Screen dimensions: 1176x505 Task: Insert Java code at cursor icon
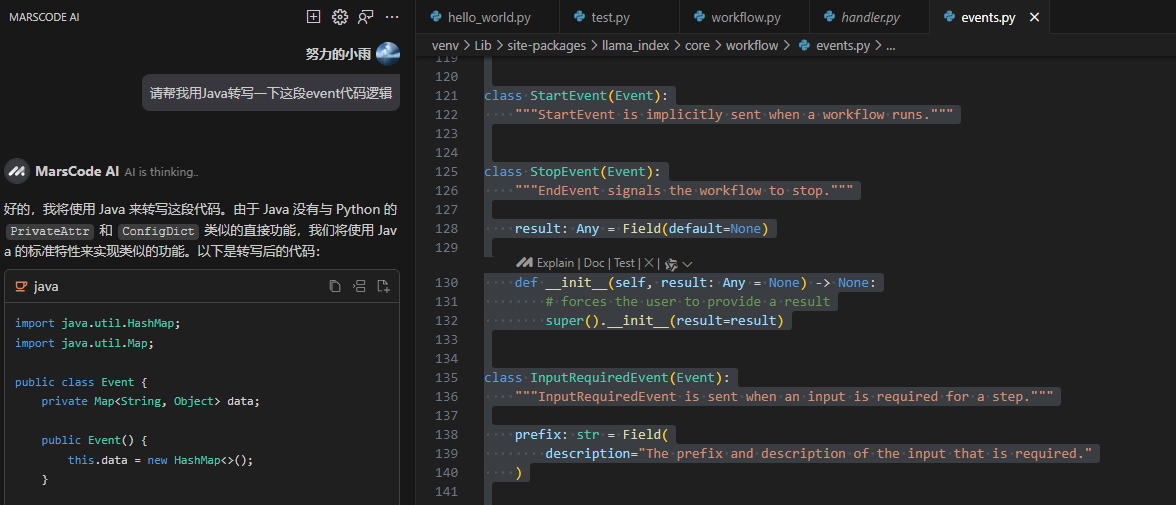tap(359, 287)
